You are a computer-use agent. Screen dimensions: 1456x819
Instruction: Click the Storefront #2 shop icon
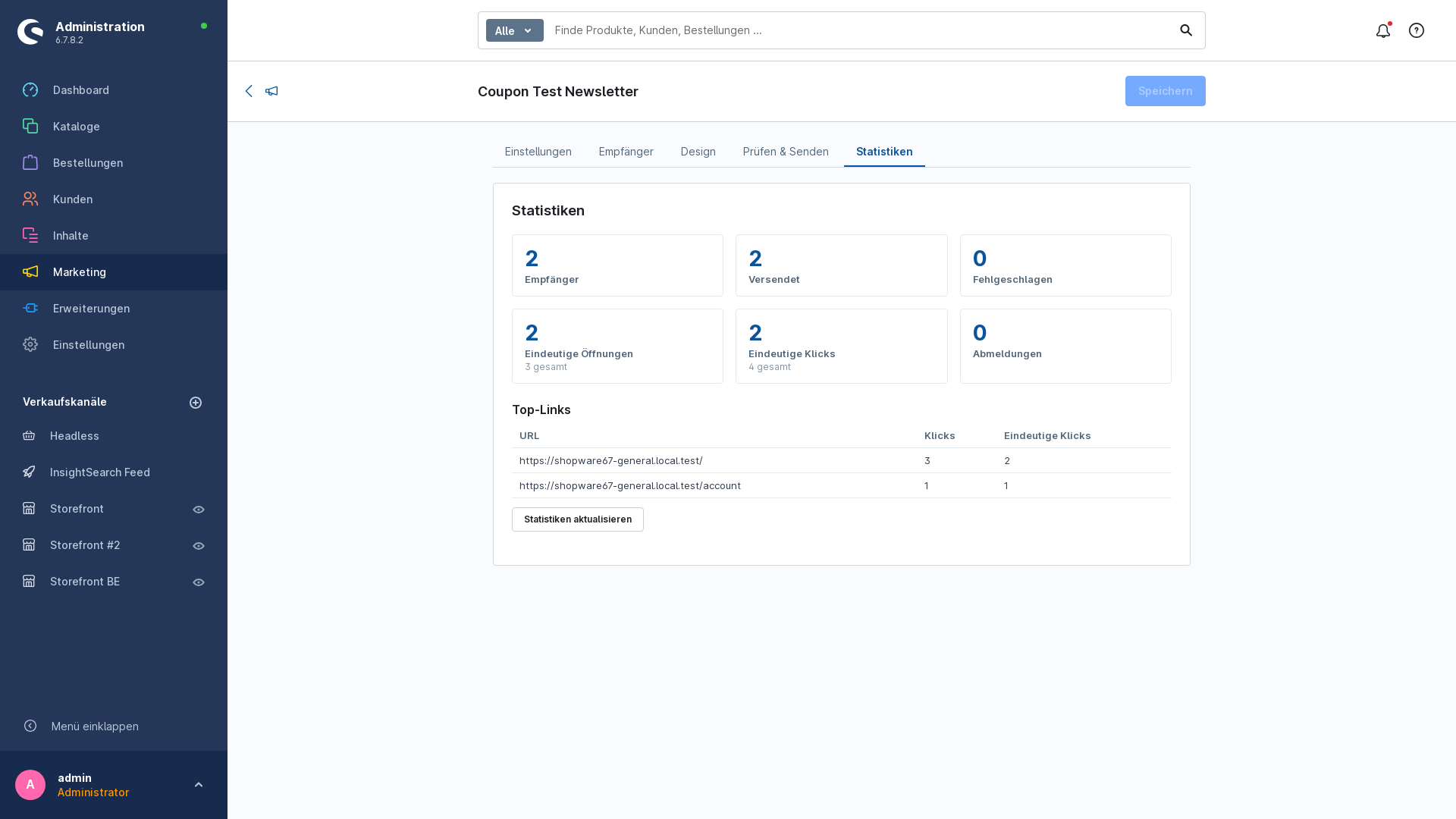(29, 545)
